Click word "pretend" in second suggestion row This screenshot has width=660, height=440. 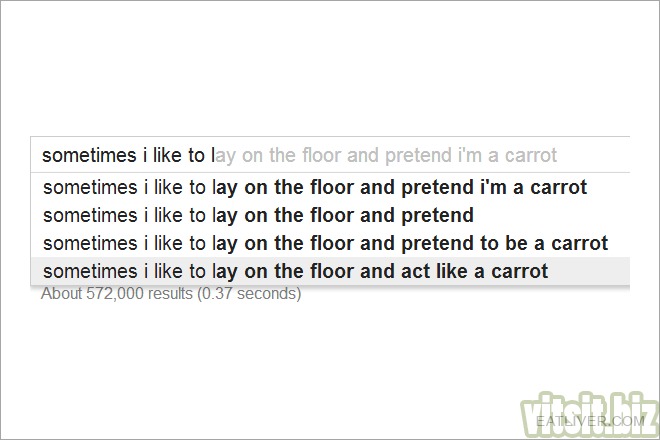click(437, 216)
